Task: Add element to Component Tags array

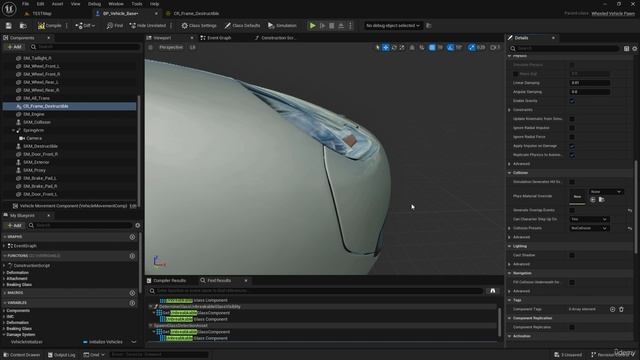Action: pyautogui.click(x=612, y=309)
